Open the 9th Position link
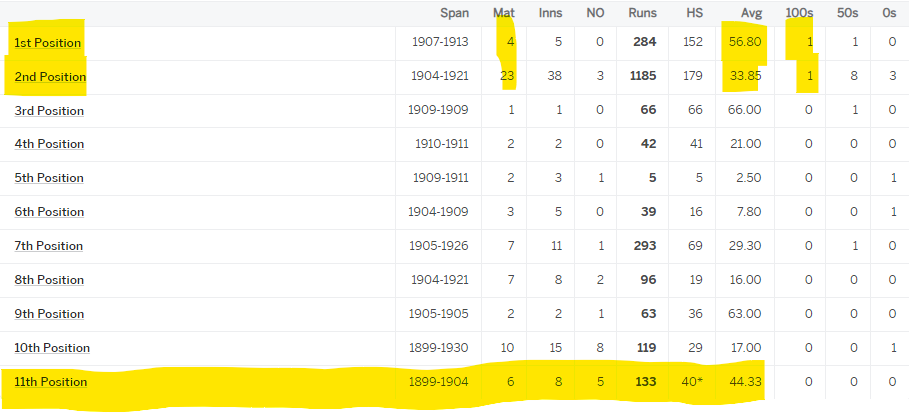909x413 pixels. [49, 314]
